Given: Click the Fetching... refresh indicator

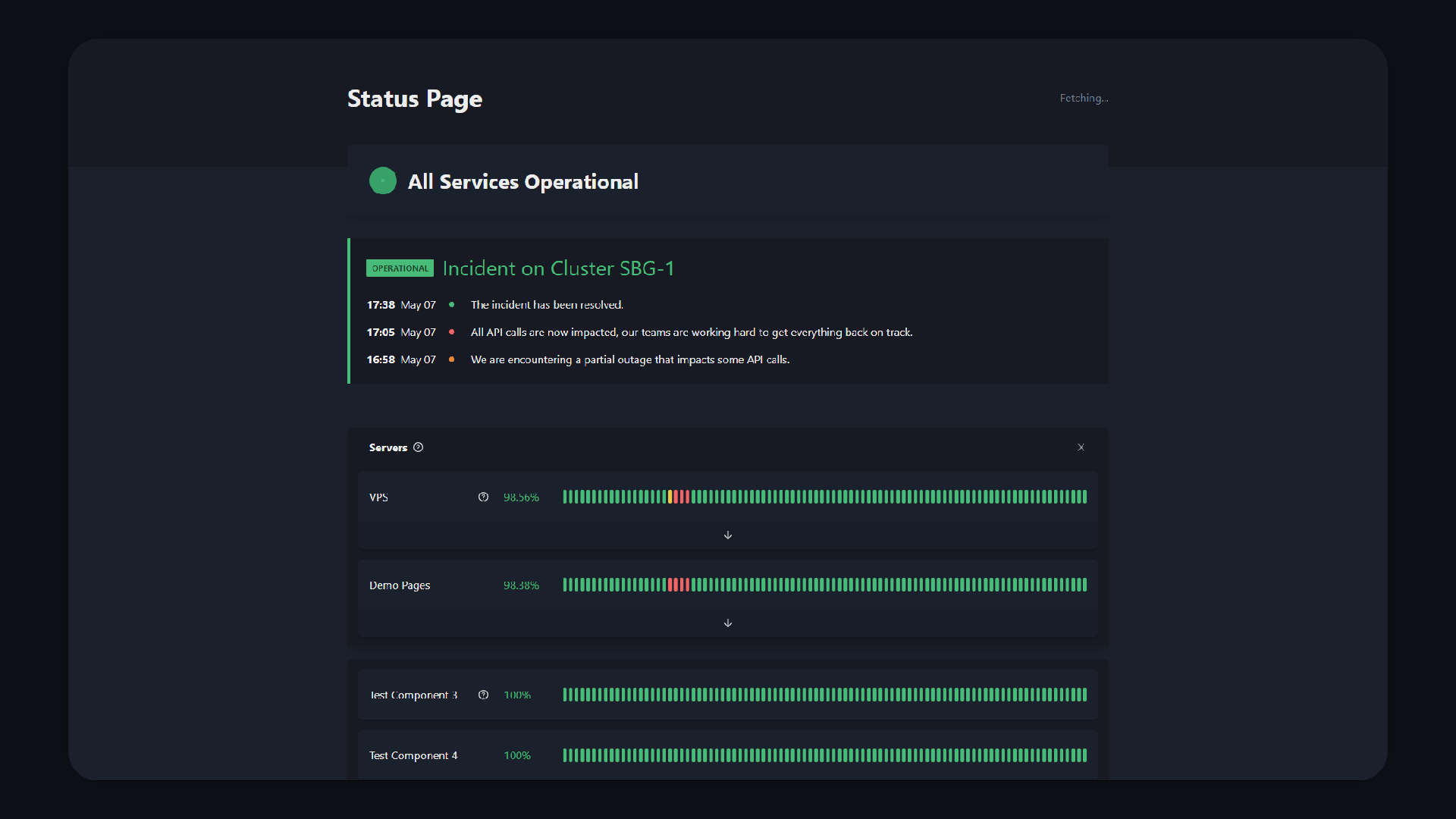Looking at the screenshot, I should [x=1084, y=98].
